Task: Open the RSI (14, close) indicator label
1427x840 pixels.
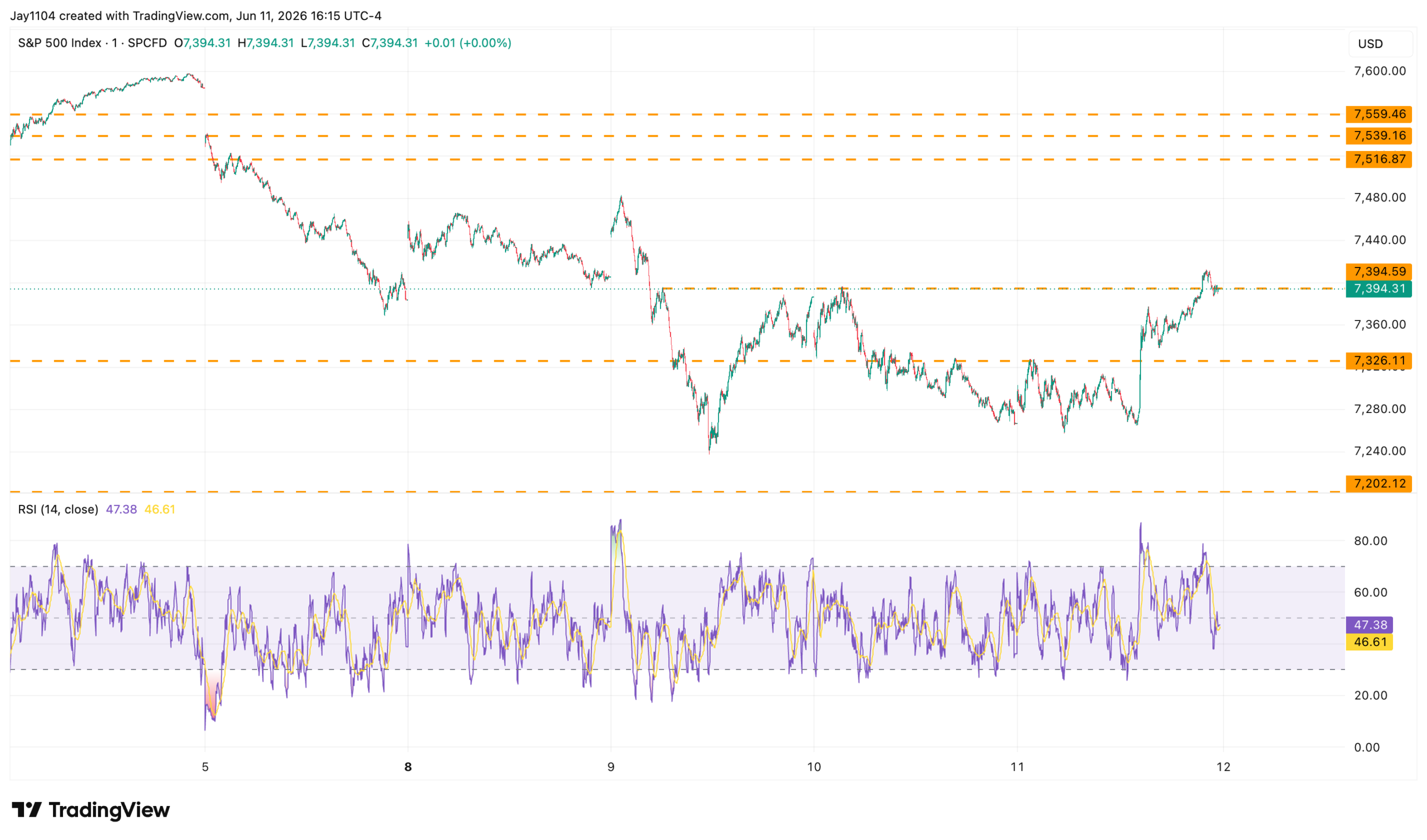Action: (x=59, y=510)
